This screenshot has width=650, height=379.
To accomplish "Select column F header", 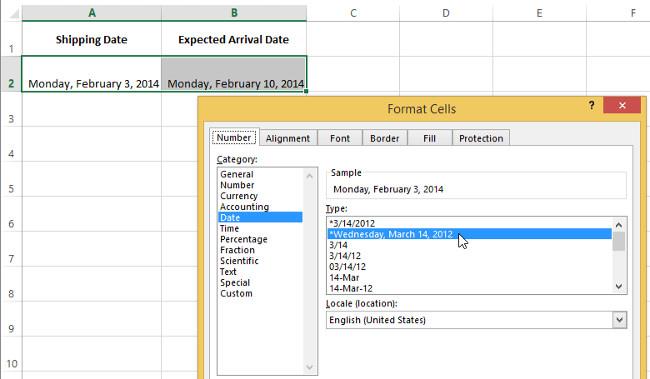I will 618,13.
